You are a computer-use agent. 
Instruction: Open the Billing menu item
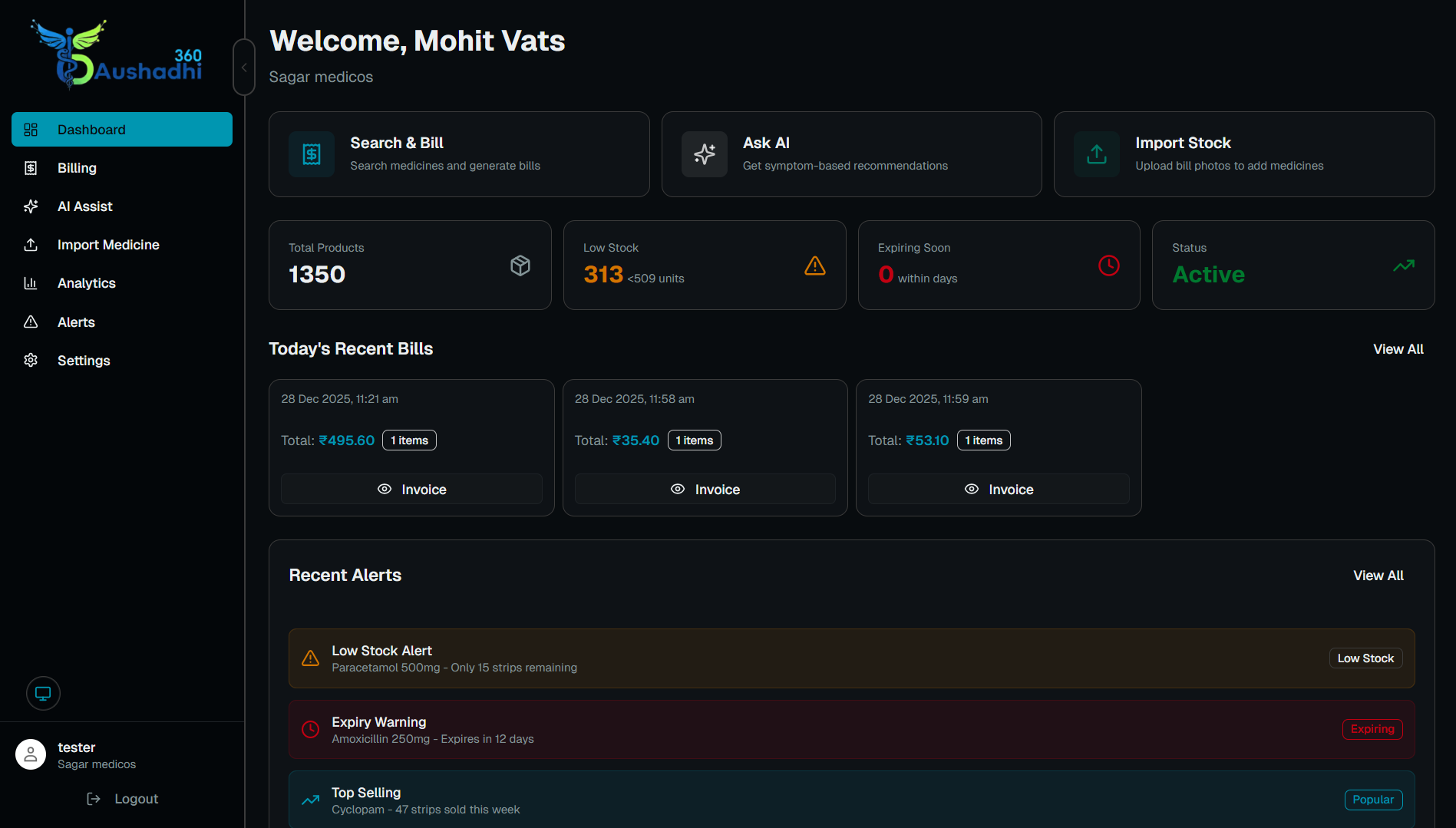[77, 168]
